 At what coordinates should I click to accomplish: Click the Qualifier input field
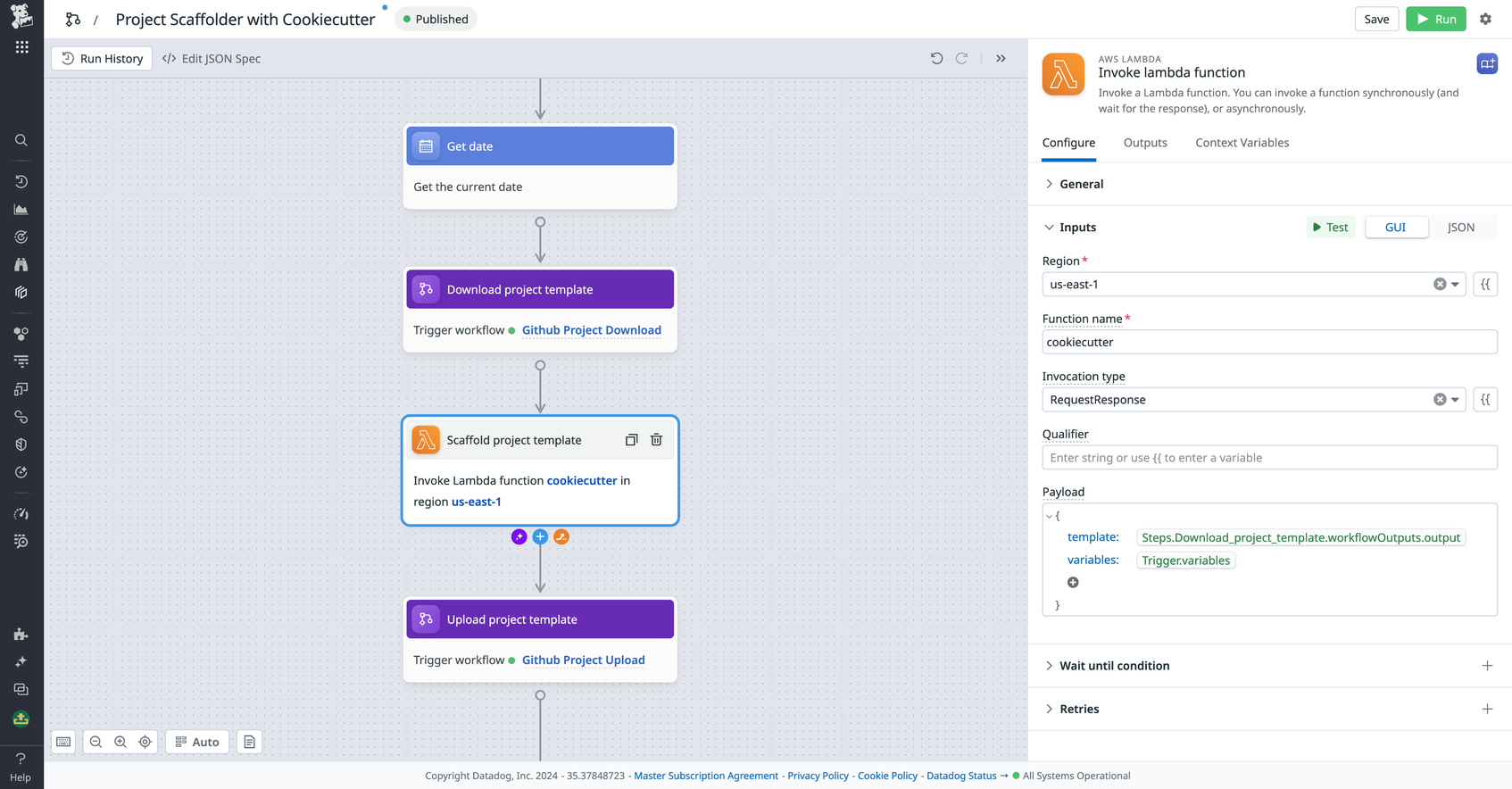pyautogui.click(x=1269, y=458)
